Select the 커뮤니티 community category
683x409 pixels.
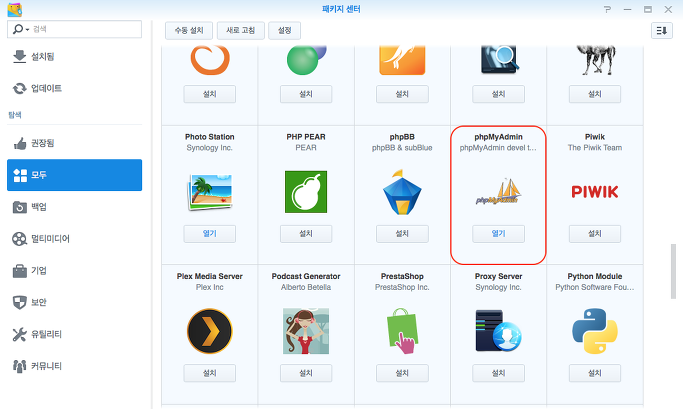click(74, 366)
